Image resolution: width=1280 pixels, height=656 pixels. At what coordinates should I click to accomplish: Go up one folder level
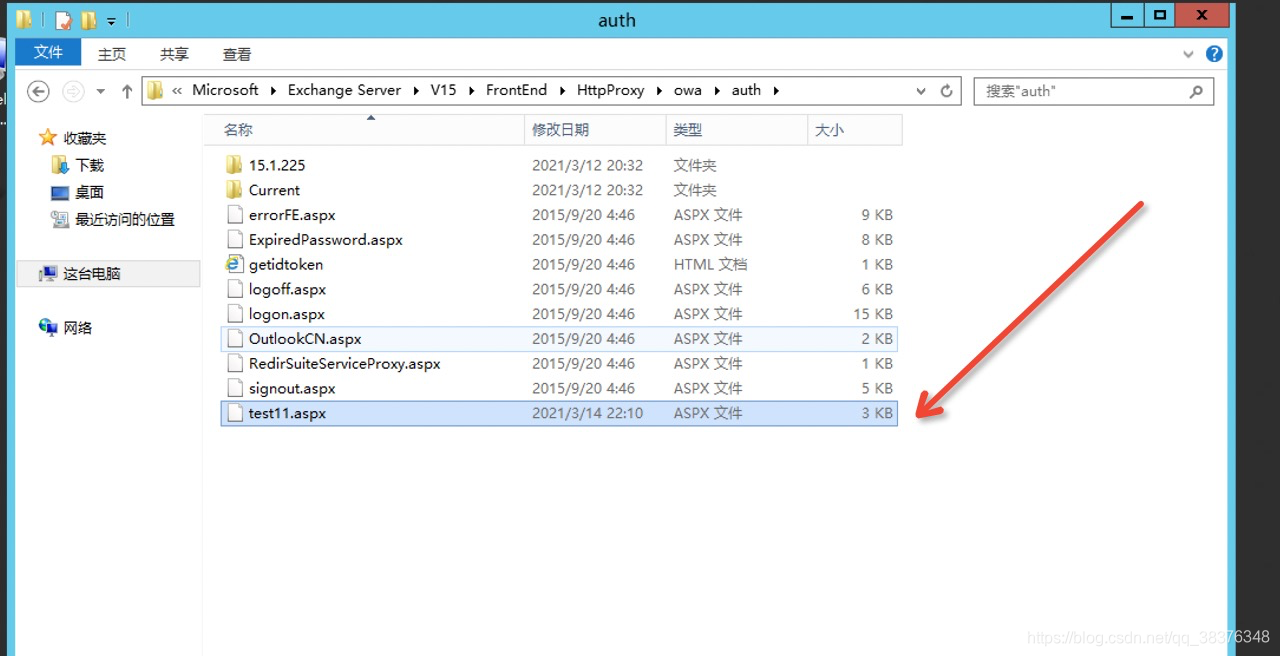[127, 91]
